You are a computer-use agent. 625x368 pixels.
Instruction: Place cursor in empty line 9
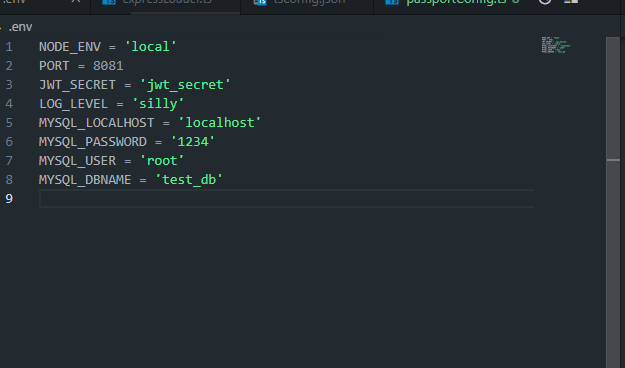pos(286,199)
